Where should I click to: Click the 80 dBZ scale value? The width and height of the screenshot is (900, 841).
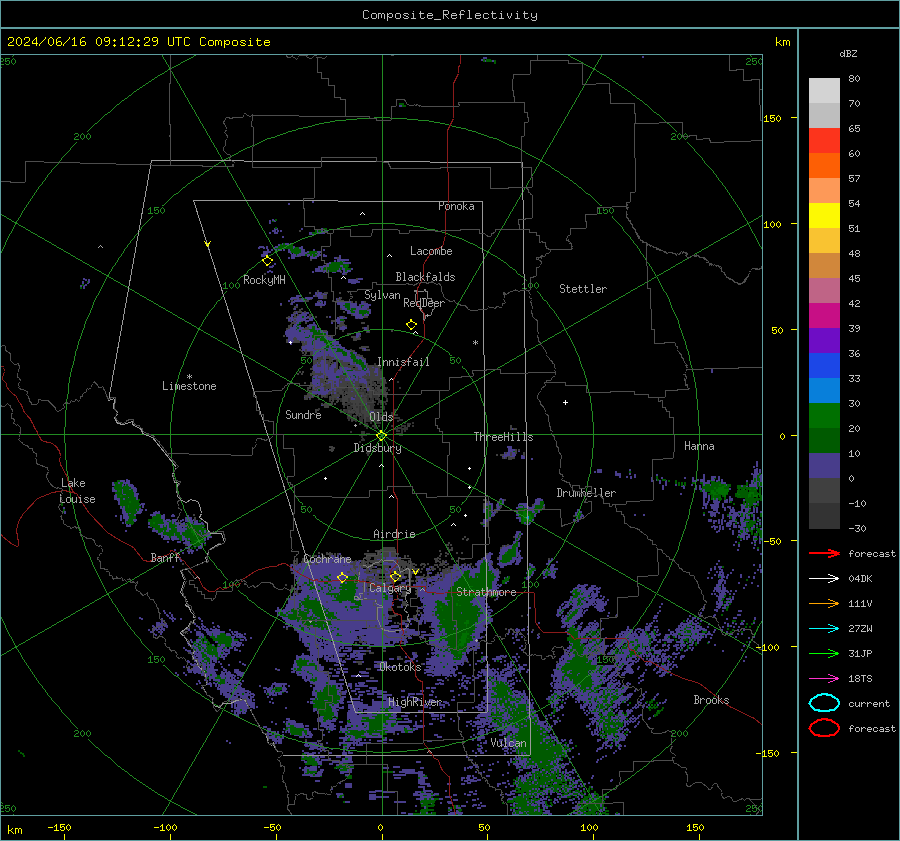pyautogui.click(x=854, y=79)
